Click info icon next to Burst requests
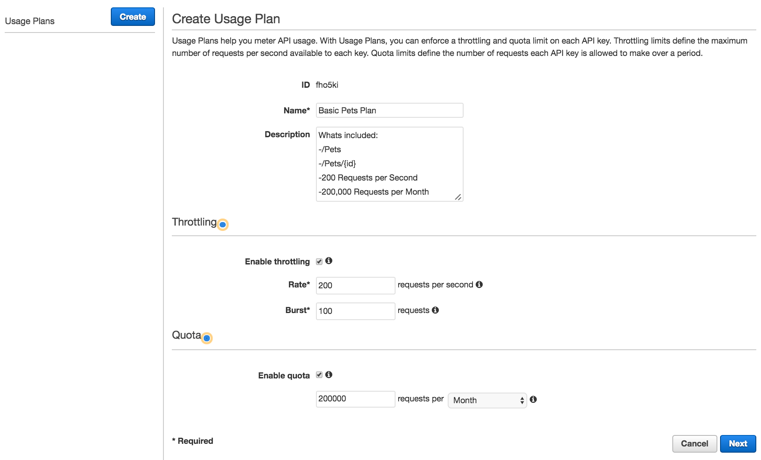Viewport: 761px width, 460px height. 435,310
